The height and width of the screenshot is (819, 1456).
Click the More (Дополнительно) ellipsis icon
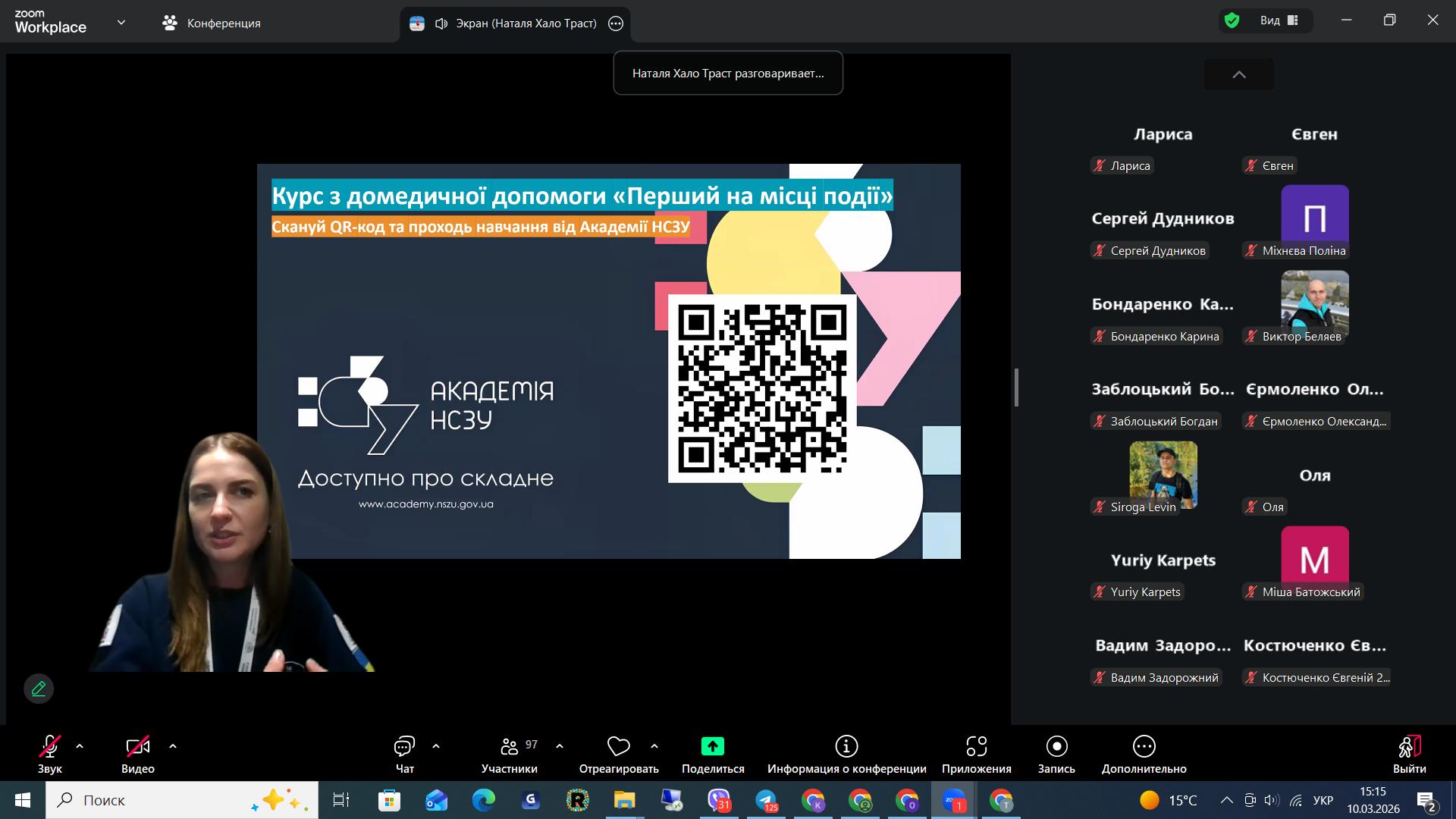click(x=1144, y=747)
